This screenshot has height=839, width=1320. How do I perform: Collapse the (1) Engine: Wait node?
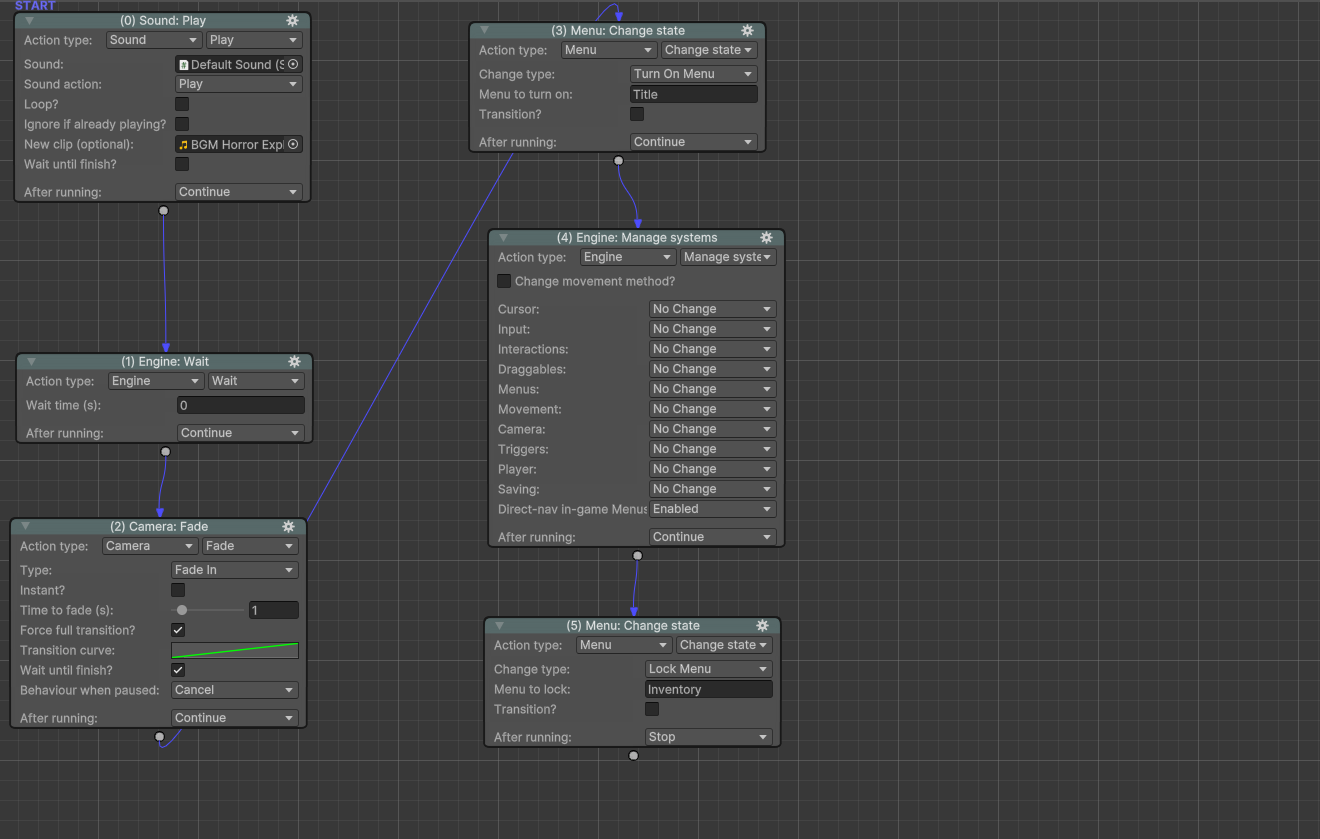[x=31, y=361]
